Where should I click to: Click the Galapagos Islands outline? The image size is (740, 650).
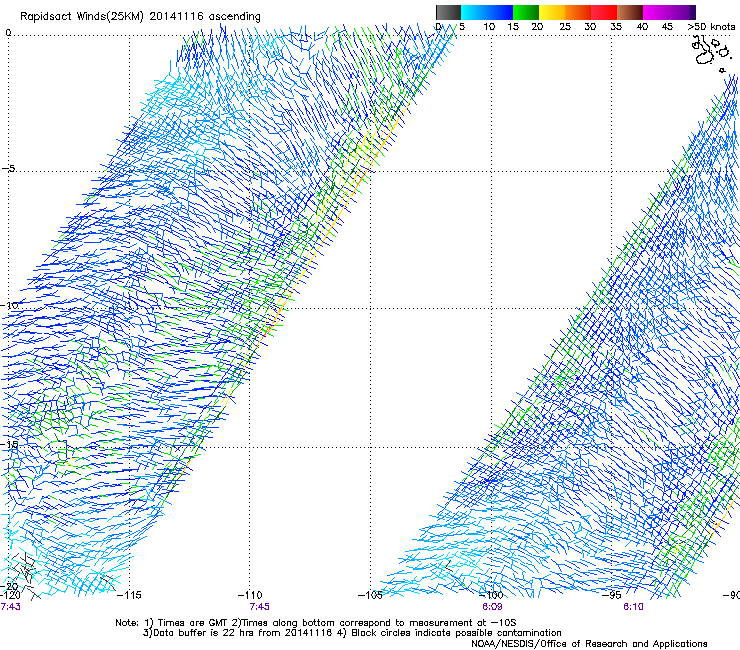click(x=710, y=53)
